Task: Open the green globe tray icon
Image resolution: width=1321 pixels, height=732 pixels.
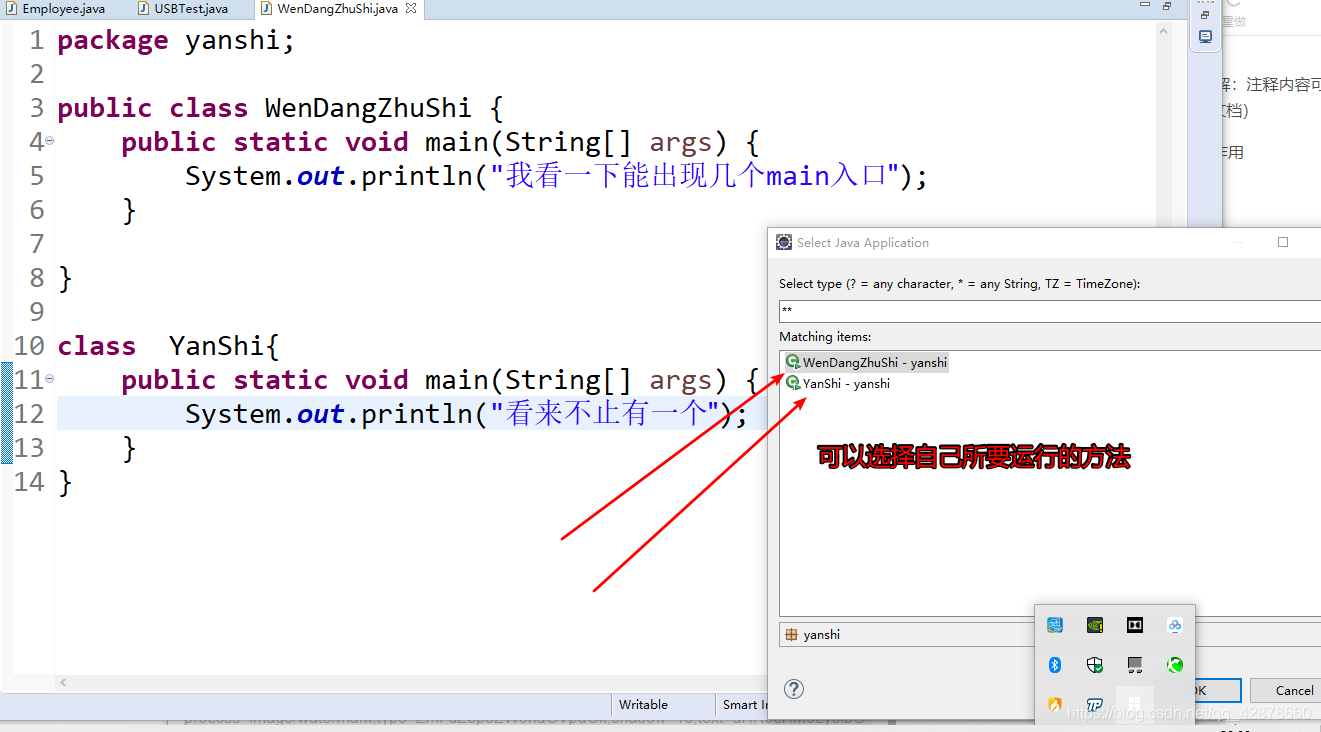Action: [x=1175, y=665]
